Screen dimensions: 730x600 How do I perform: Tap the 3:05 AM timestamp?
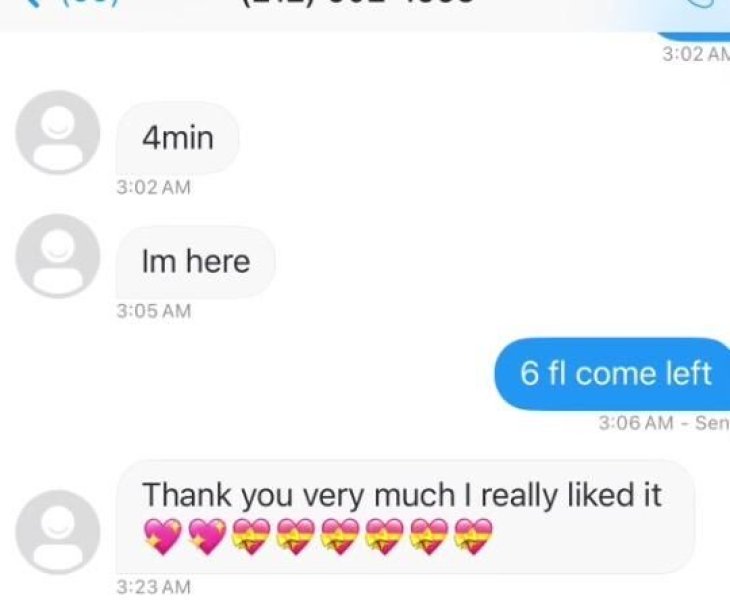[154, 311]
